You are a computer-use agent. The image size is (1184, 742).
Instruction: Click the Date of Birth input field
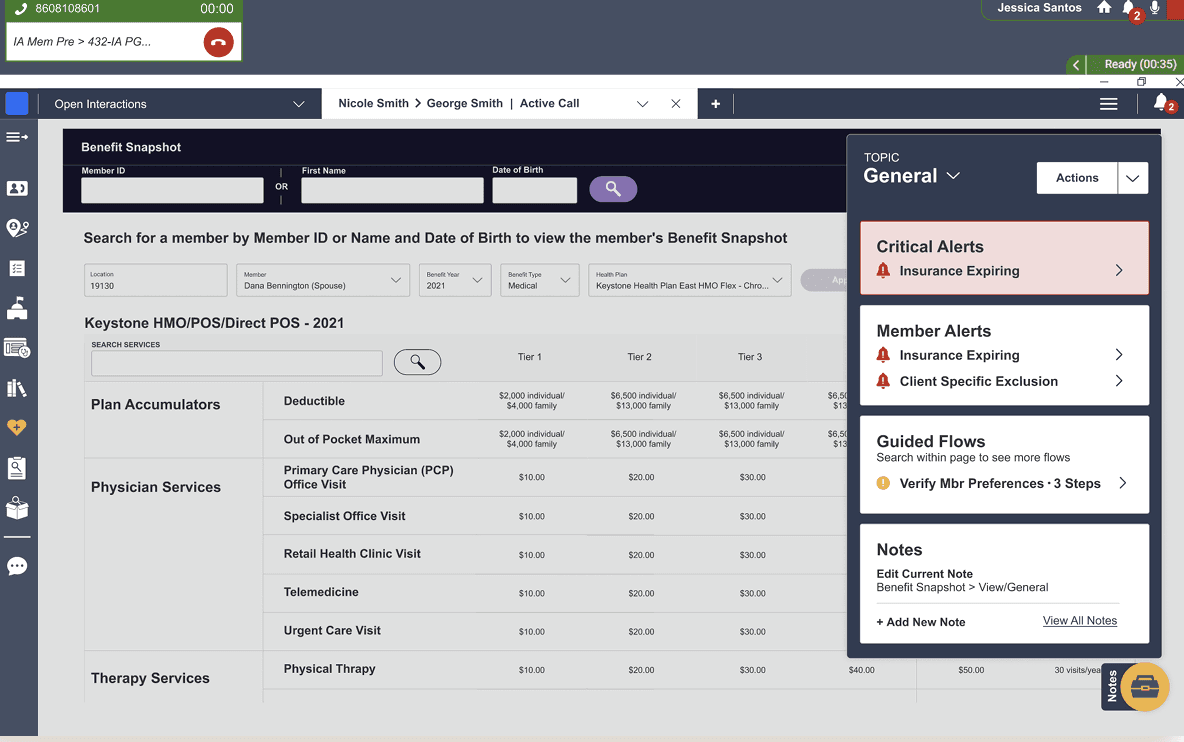click(x=535, y=190)
